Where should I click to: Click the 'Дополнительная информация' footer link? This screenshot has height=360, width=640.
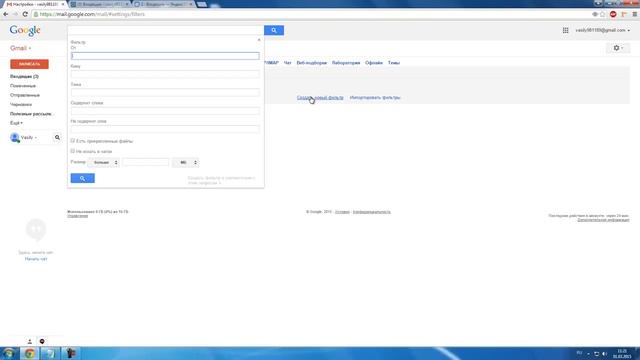pyautogui.click(x=603, y=220)
